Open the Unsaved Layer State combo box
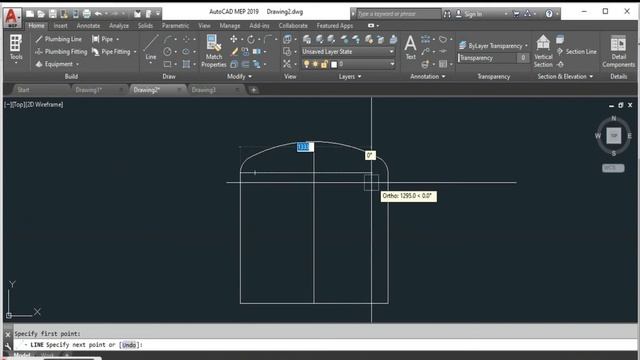 click(348, 52)
